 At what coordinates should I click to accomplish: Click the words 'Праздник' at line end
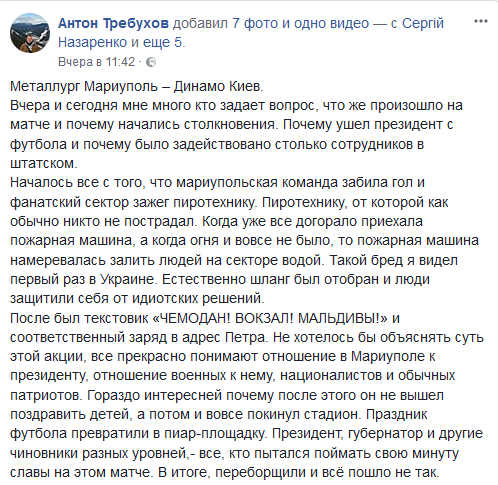pyautogui.click(x=396, y=414)
